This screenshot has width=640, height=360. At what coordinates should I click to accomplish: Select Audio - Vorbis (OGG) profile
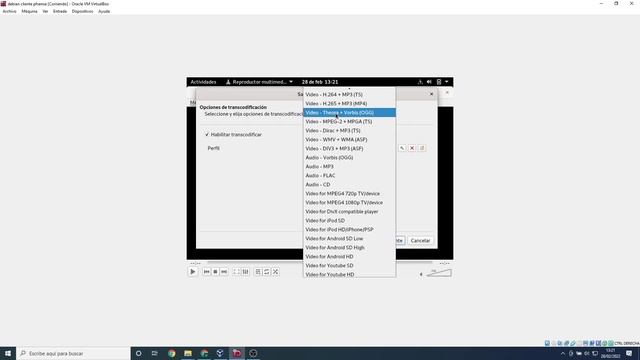(349, 158)
